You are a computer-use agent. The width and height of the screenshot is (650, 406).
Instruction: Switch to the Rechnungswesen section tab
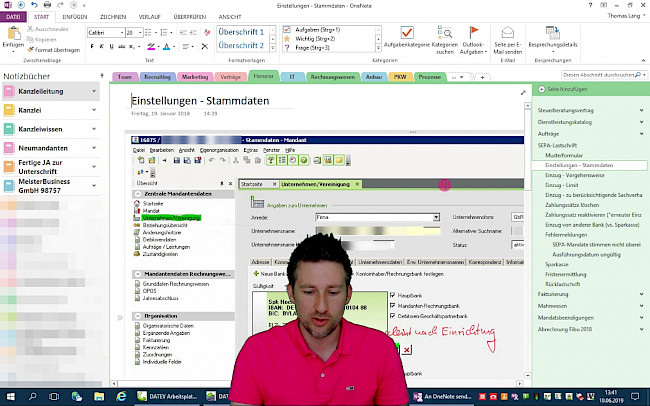[x=333, y=76]
